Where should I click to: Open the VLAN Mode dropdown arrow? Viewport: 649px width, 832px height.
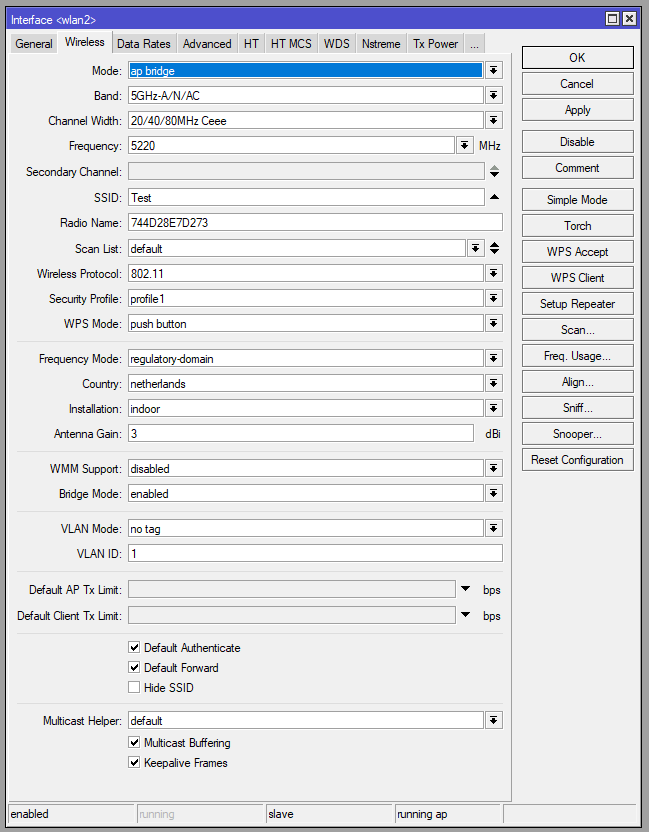494,528
